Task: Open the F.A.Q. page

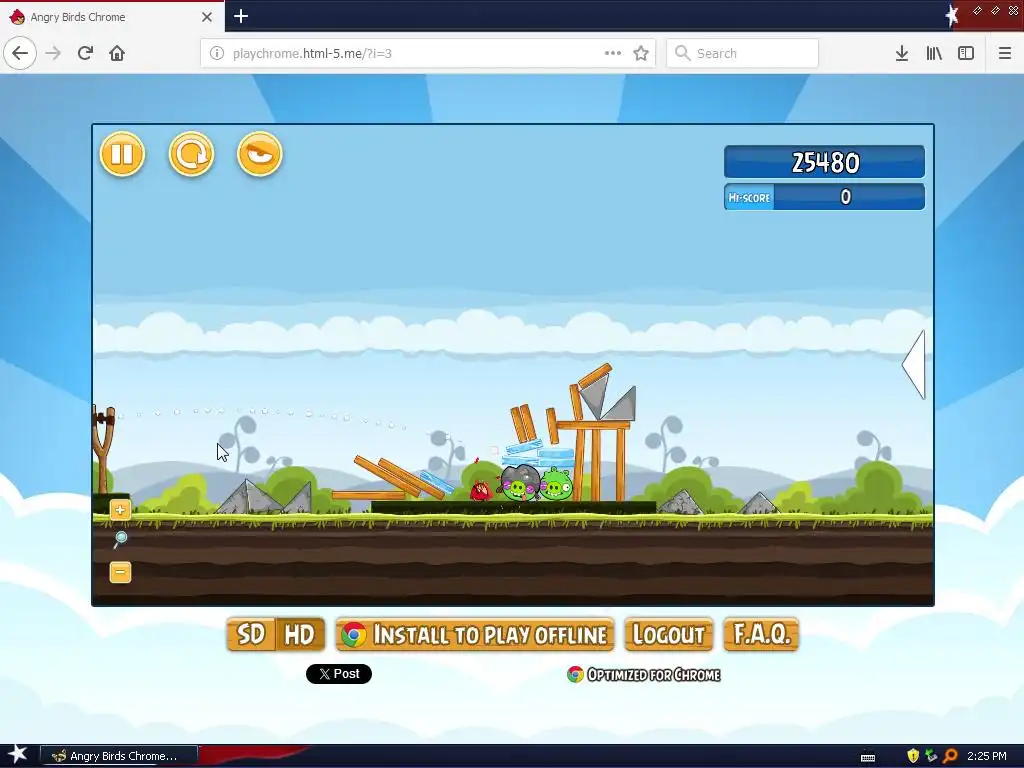Action: pyautogui.click(x=761, y=634)
